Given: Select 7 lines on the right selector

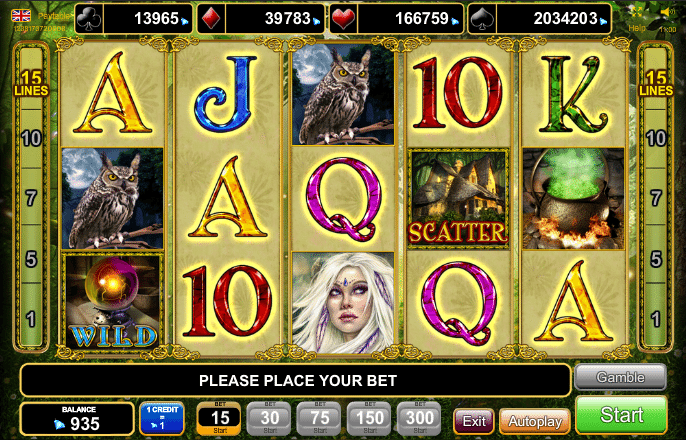Looking at the screenshot, I should click(x=655, y=198).
